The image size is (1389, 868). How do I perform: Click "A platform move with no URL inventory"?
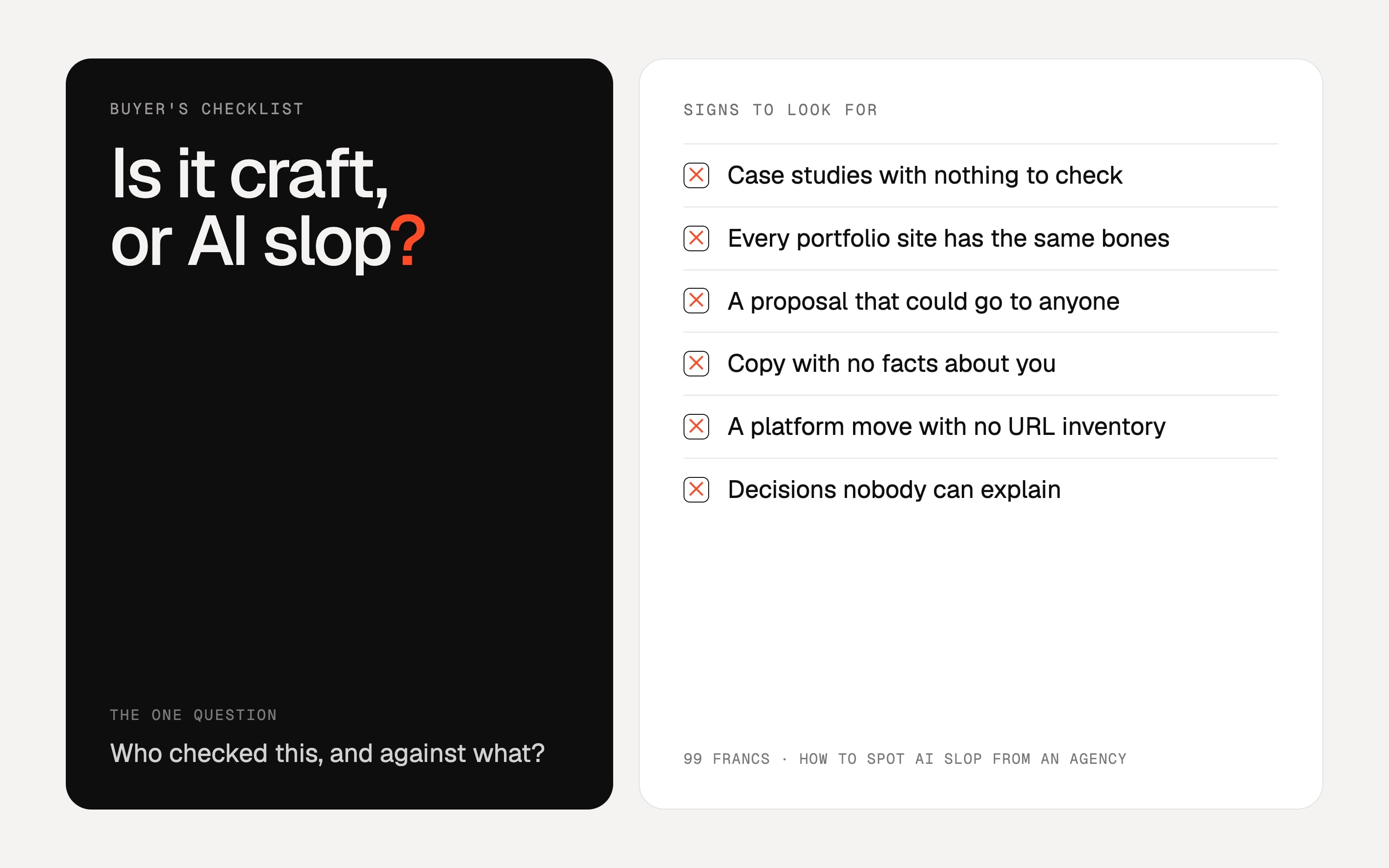[946, 427]
